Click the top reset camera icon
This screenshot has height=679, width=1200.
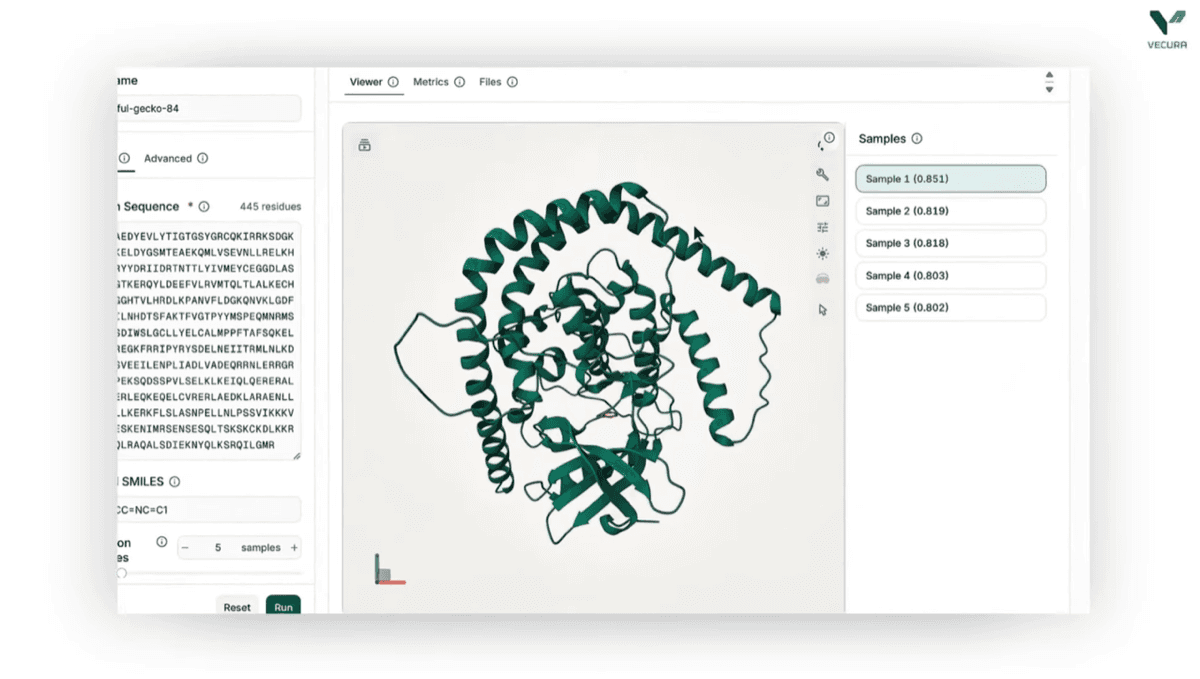tap(823, 144)
